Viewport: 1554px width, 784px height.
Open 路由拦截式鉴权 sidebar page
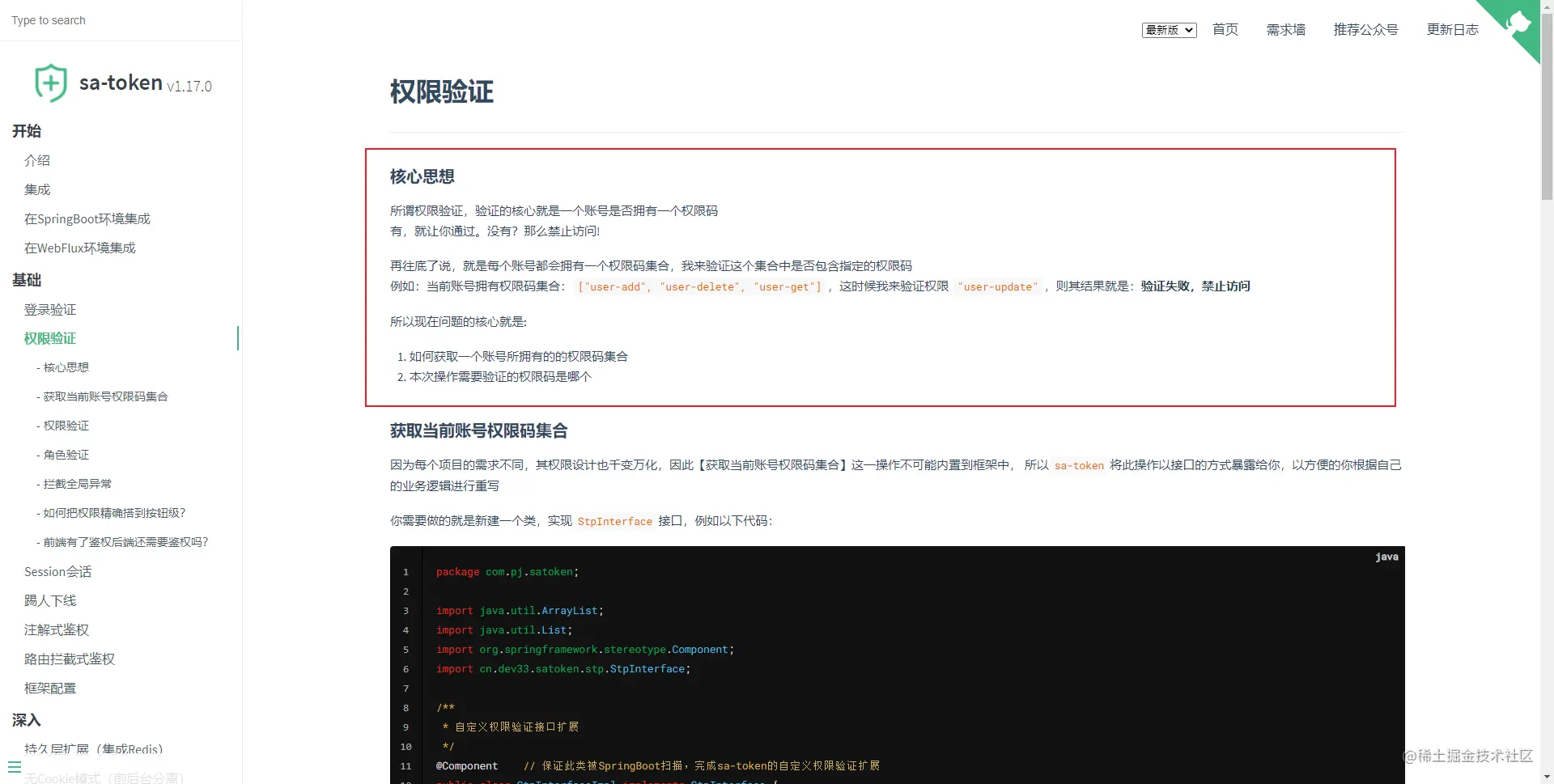[70, 659]
